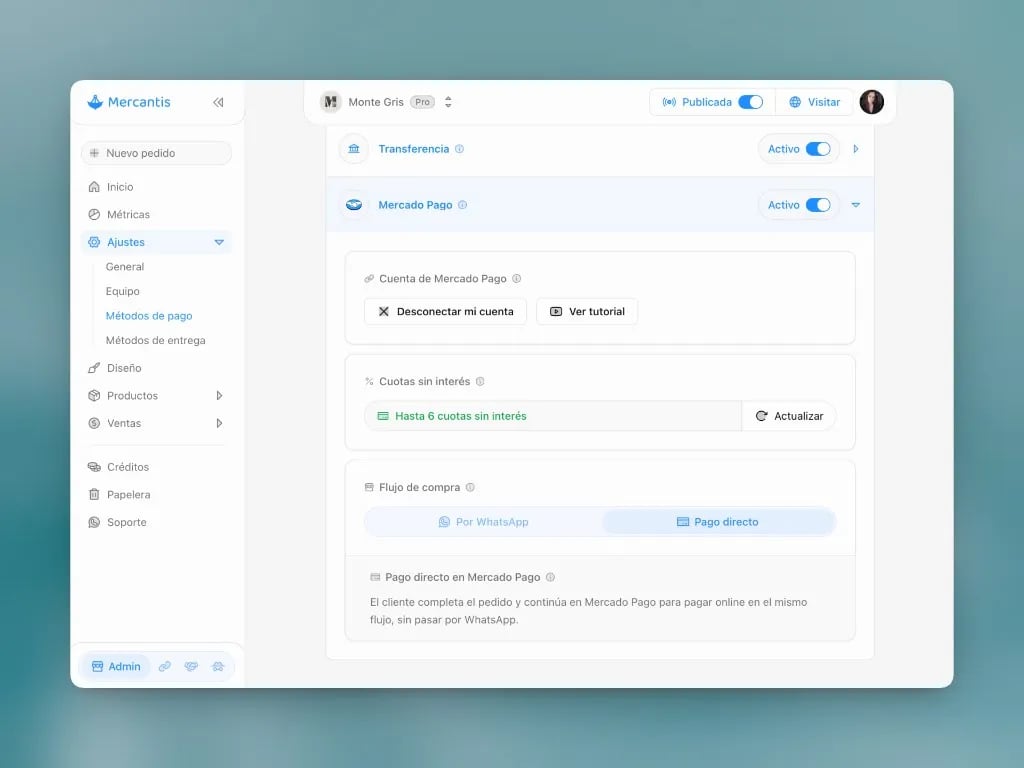Click the info icon next to Transferencia

coord(460,149)
